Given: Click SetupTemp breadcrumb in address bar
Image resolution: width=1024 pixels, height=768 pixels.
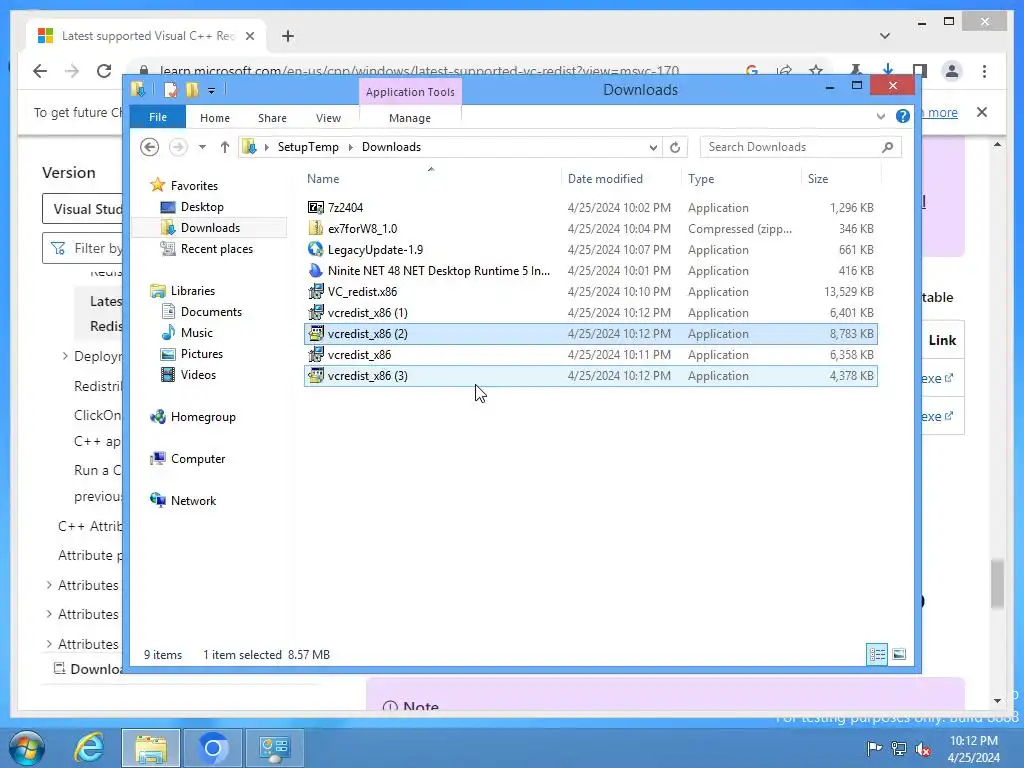Looking at the screenshot, I should (308, 147).
